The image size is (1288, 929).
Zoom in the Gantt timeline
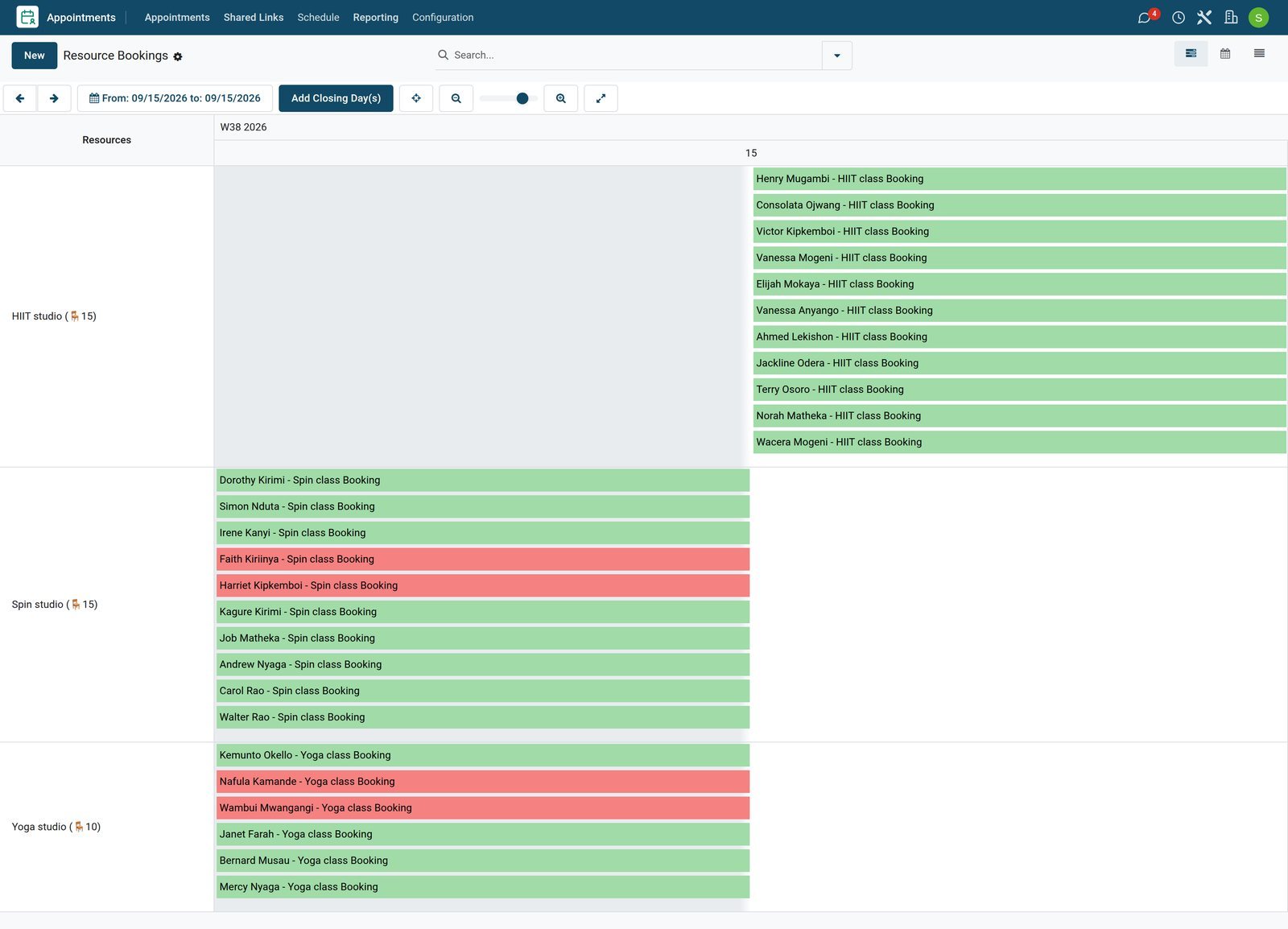point(561,98)
